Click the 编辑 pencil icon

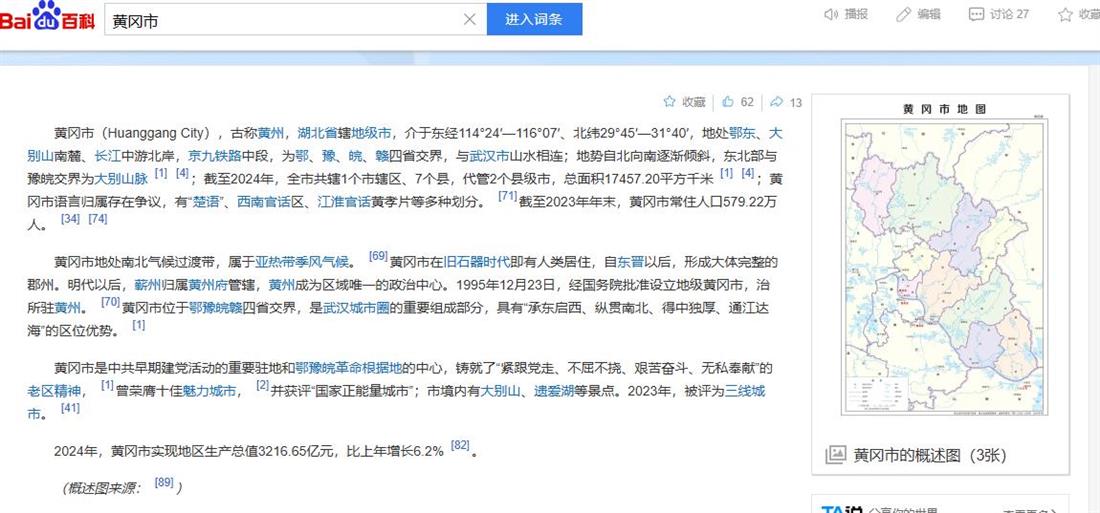[904, 14]
